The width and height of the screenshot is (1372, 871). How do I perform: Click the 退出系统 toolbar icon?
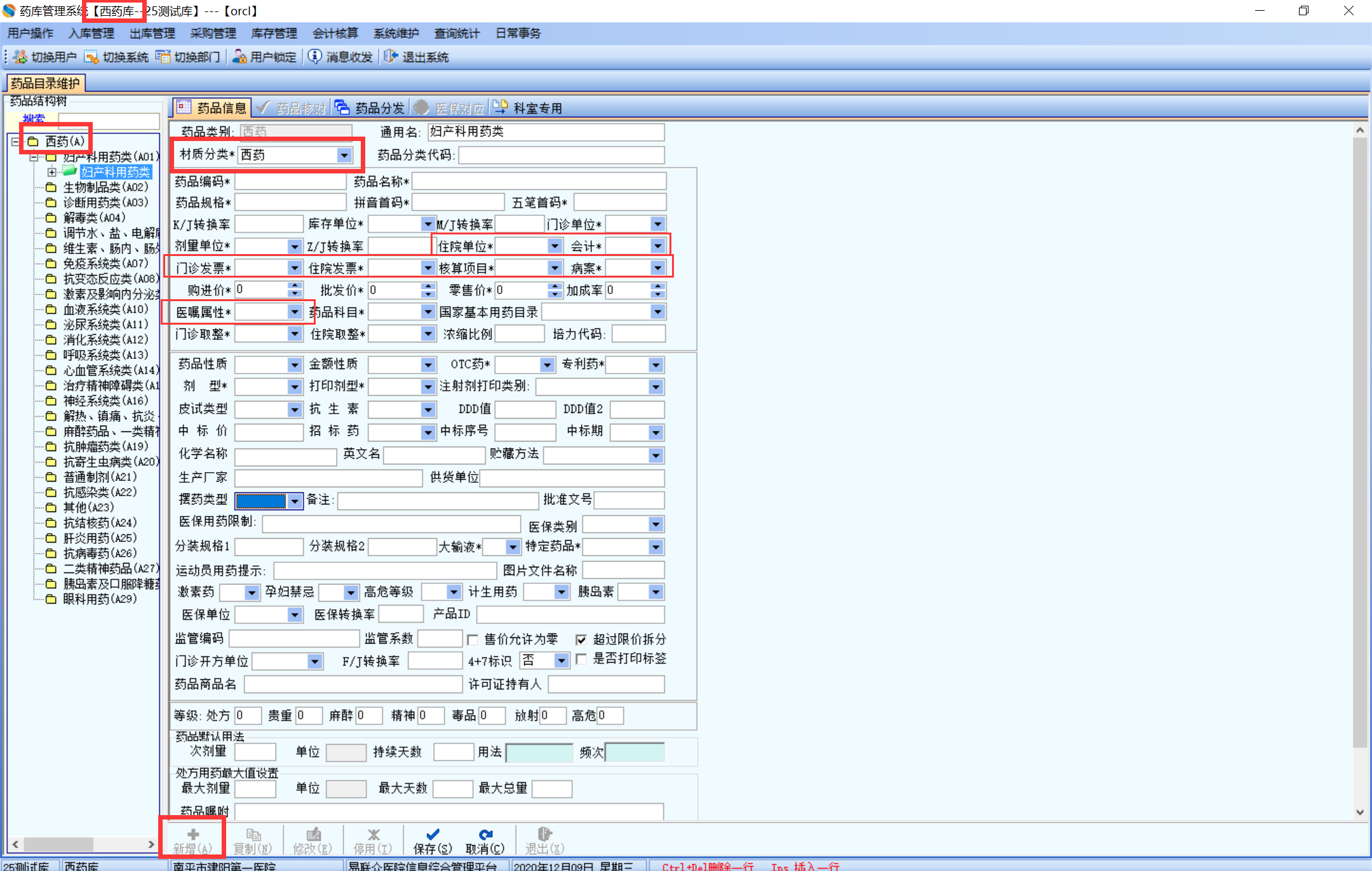coord(391,57)
